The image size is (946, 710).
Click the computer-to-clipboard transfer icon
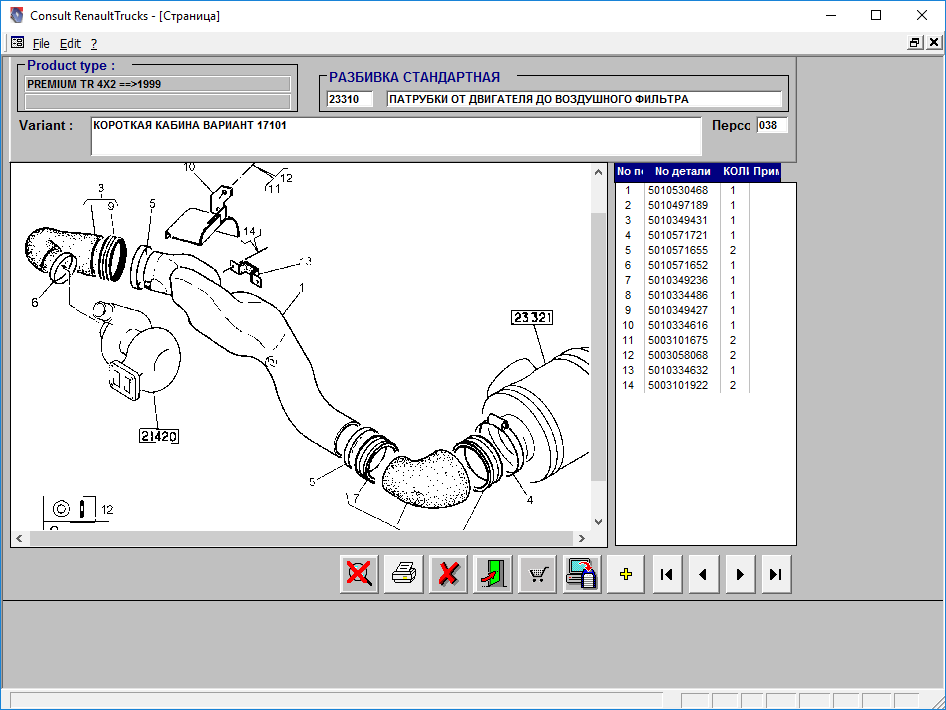[582, 575]
